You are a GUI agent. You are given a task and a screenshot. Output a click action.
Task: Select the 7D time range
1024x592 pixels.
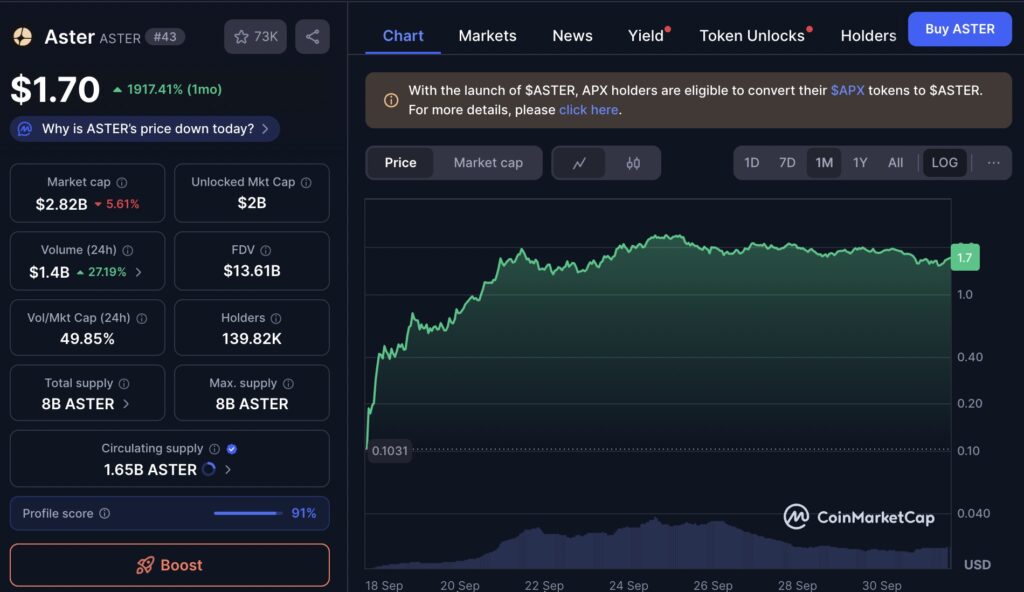tap(787, 163)
